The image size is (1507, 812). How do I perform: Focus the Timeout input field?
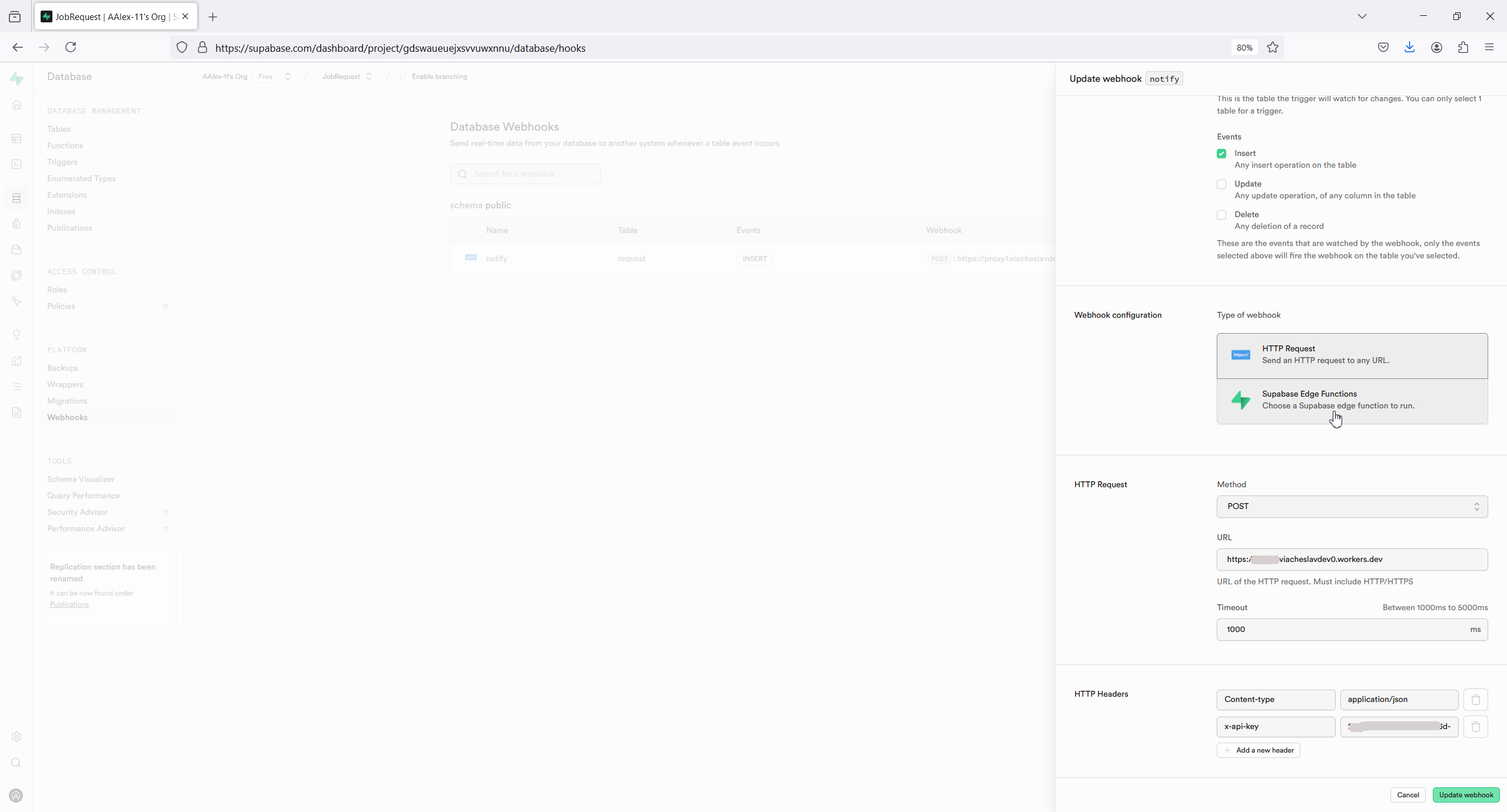[1342, 630]
